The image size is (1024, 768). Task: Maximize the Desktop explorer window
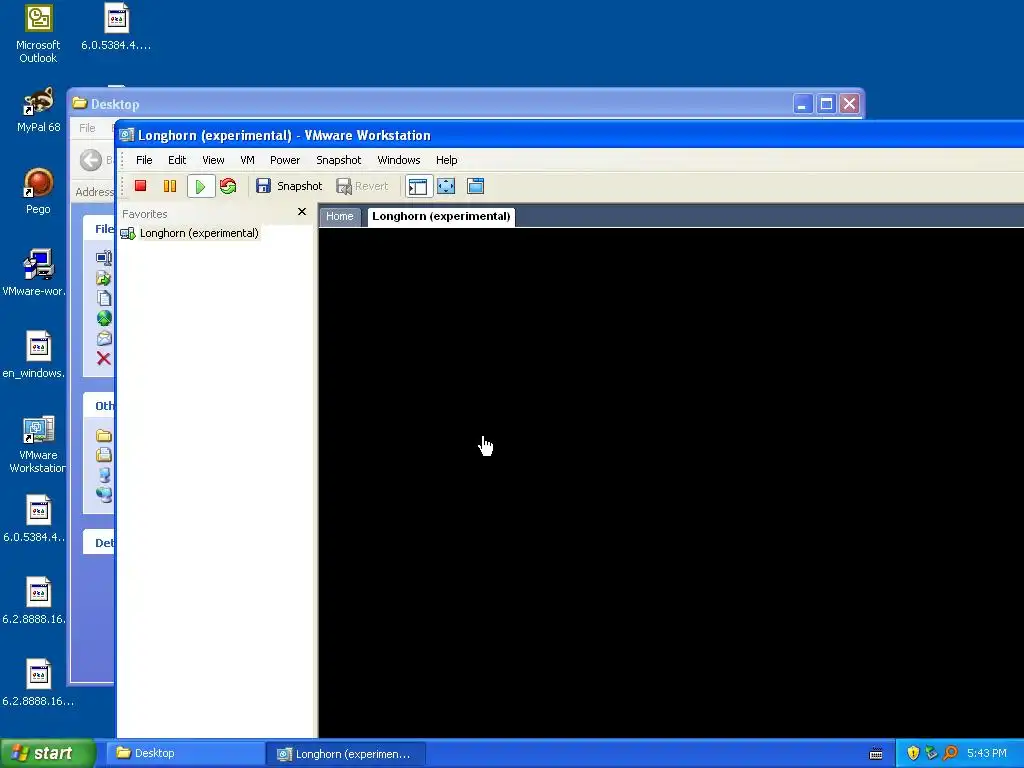click(826, 104)
